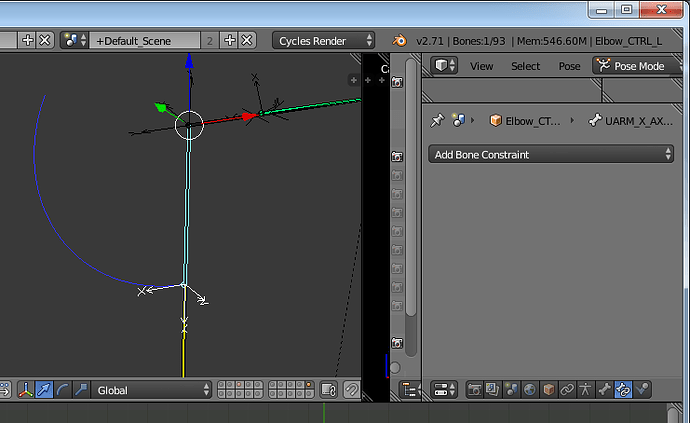Click the red X-axis manipulator arrow
This screenshot has height=423, width=690.
click(250, 116)
